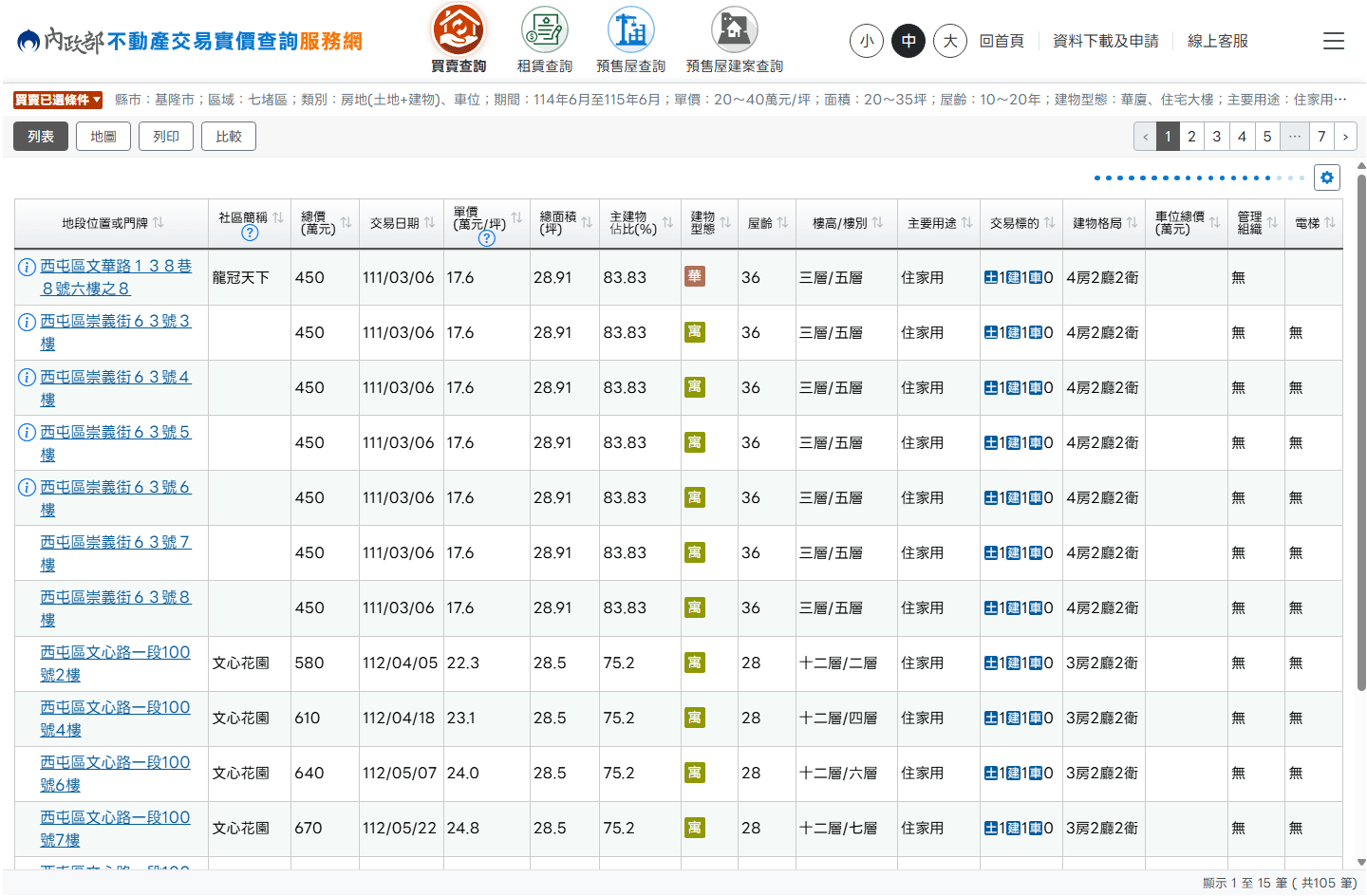Click the 寓 badge in 文心路一段100號2樓 row
1367x896 pixels.
pos(695,662)
